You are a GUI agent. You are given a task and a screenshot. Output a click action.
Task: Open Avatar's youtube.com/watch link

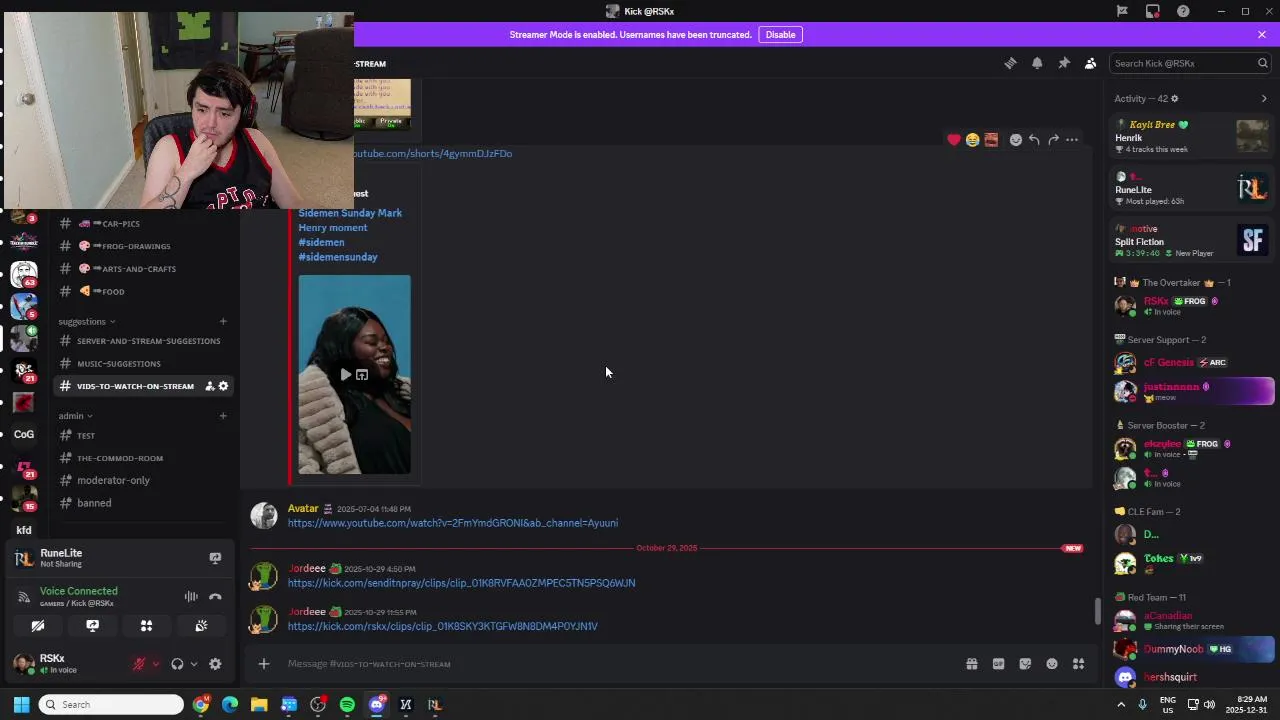point(453,523)
